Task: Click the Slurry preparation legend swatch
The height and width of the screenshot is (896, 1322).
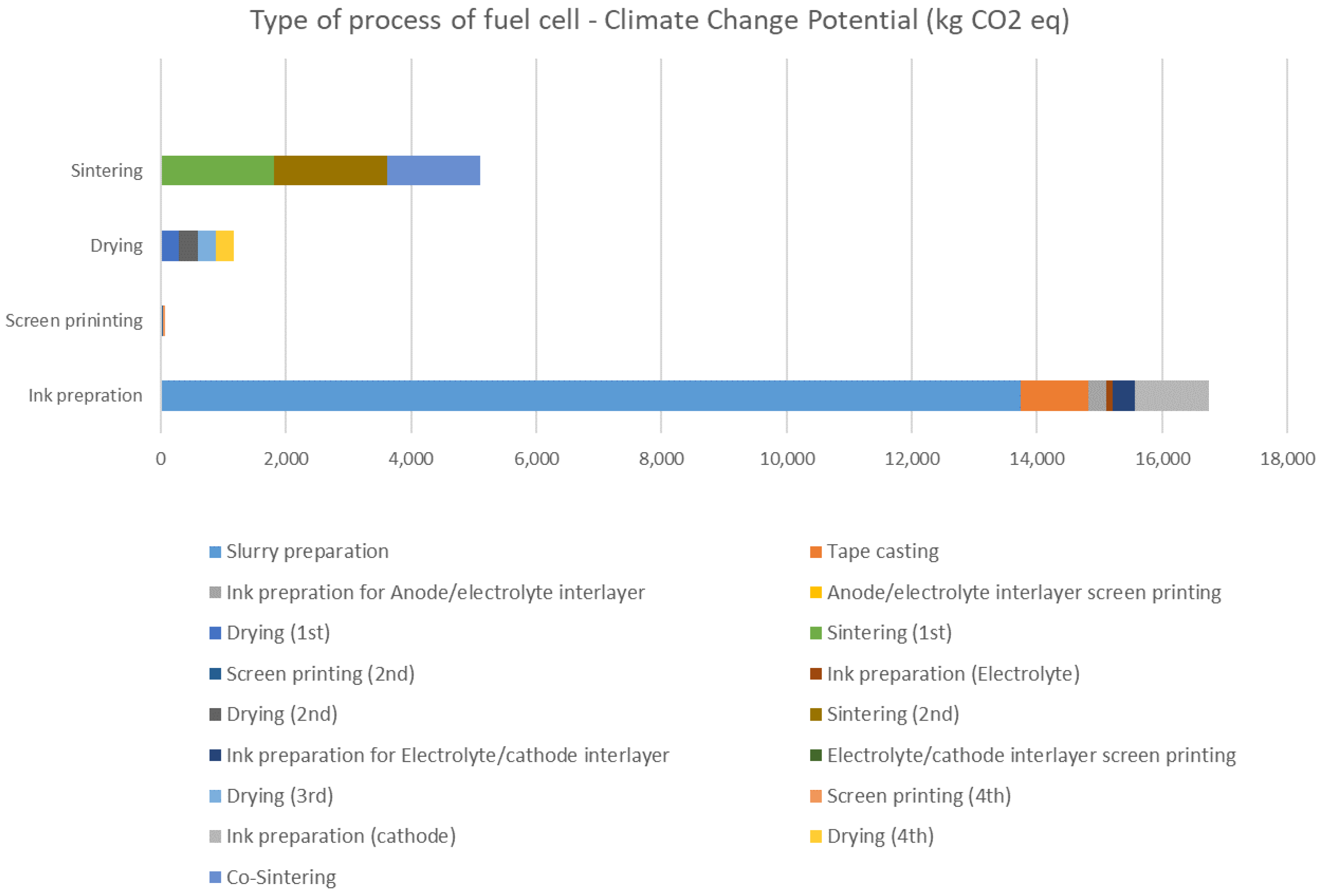Action: pos(215,552)
